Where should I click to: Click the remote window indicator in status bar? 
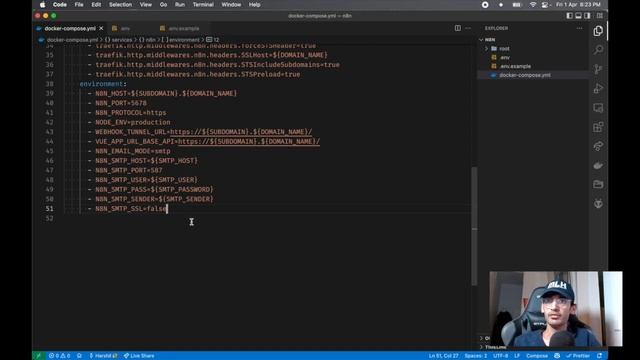tap(38, 356)
